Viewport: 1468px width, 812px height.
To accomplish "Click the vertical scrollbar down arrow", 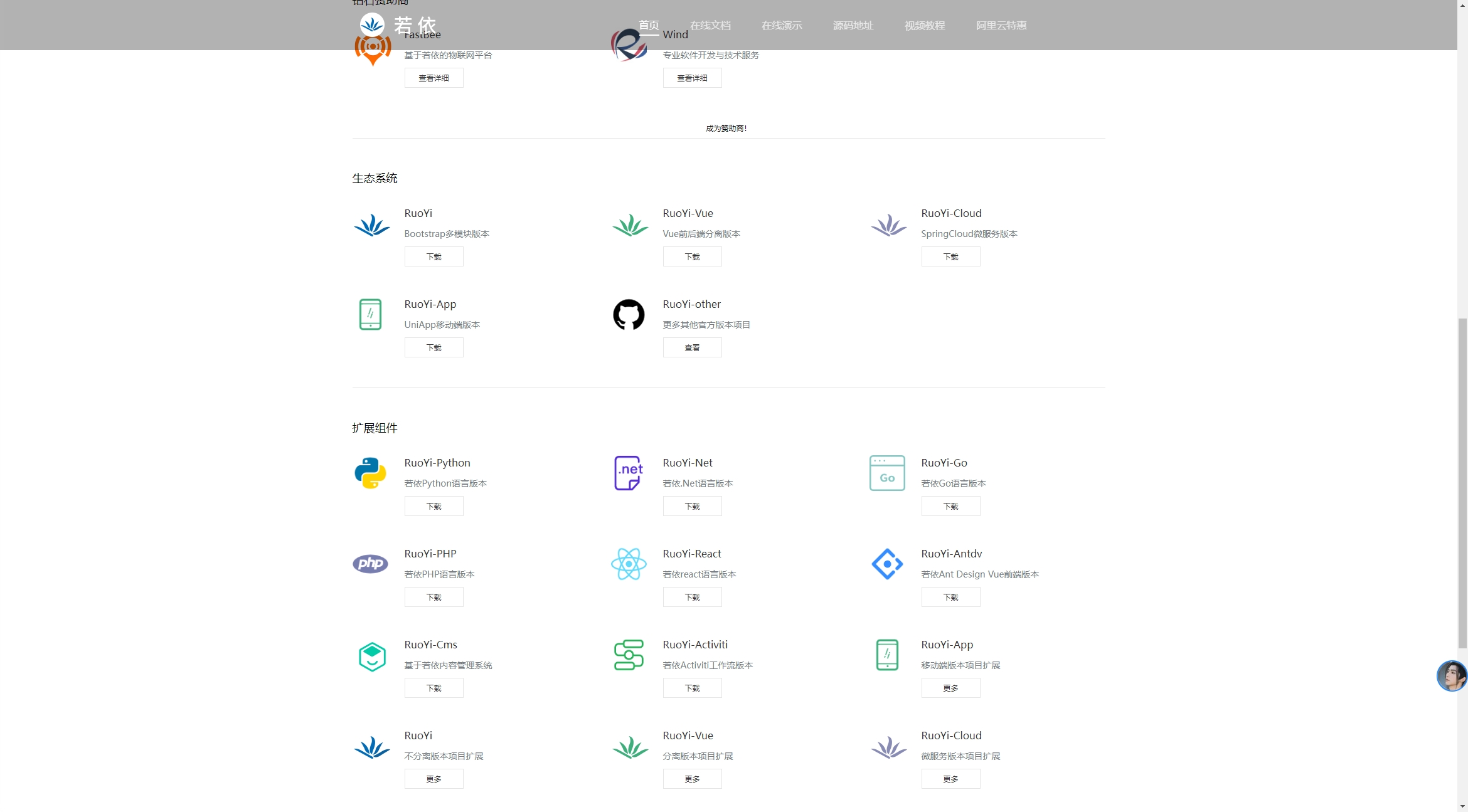I will [1462, 806].
